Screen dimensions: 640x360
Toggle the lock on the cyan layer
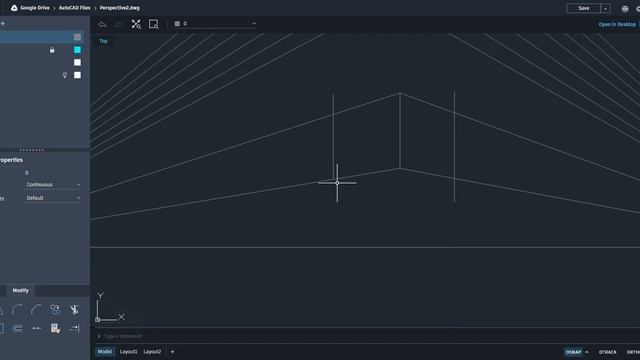coord(52,50)
